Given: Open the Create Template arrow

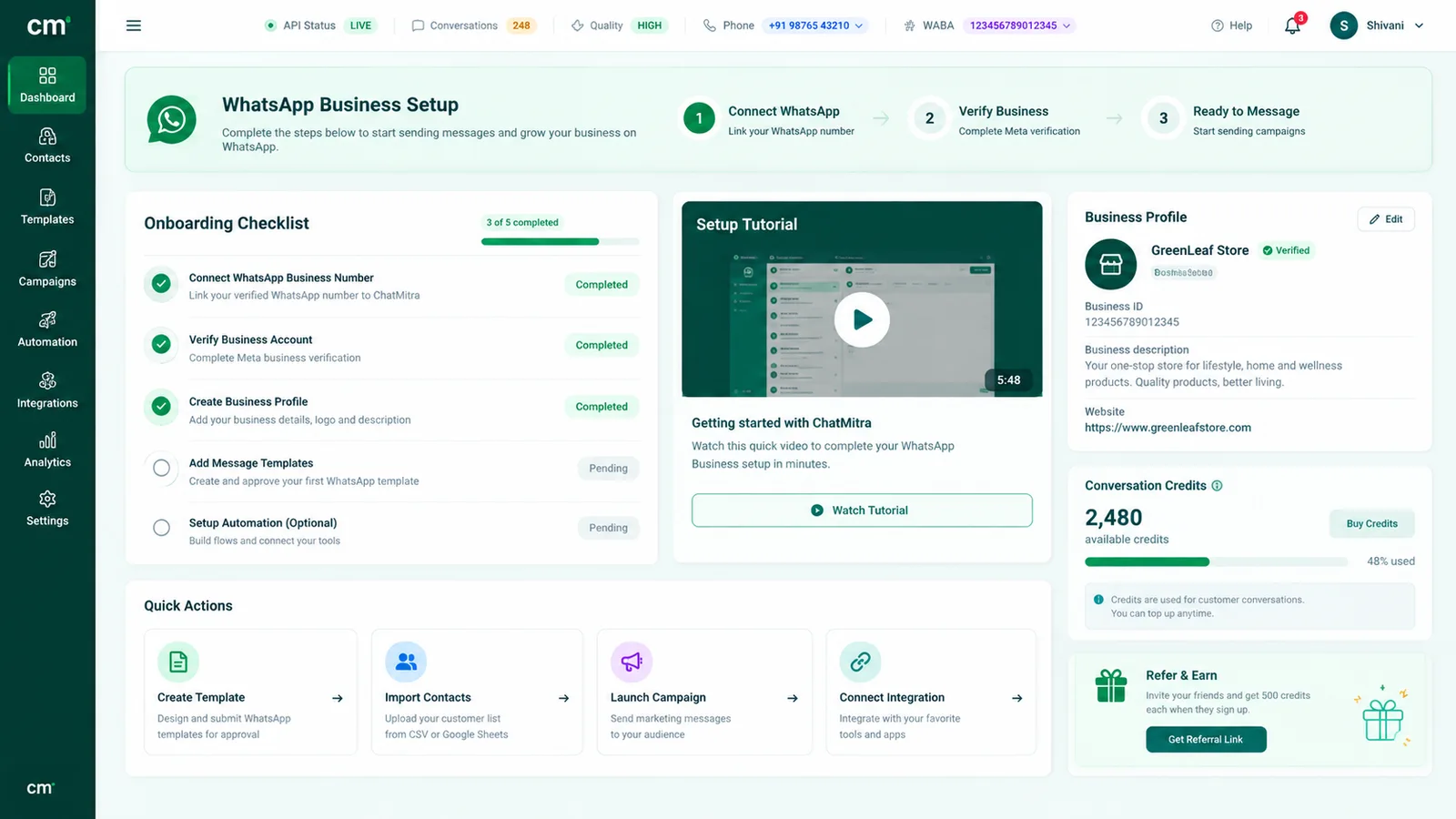Looking at the screenshot, I should [338, 698].
